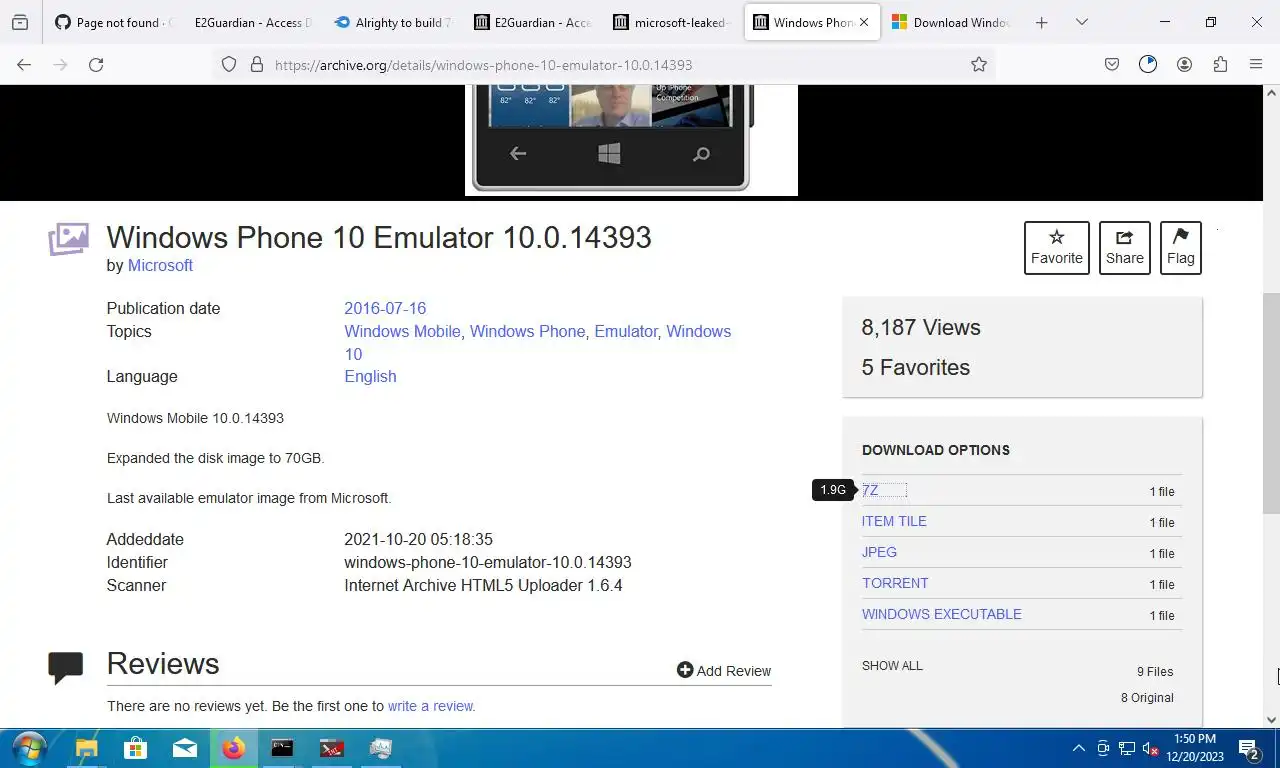Screen dimensions: 1280x768
Task: Open Microsoft Store from the taskbar
Action: (x=135, y=748)
